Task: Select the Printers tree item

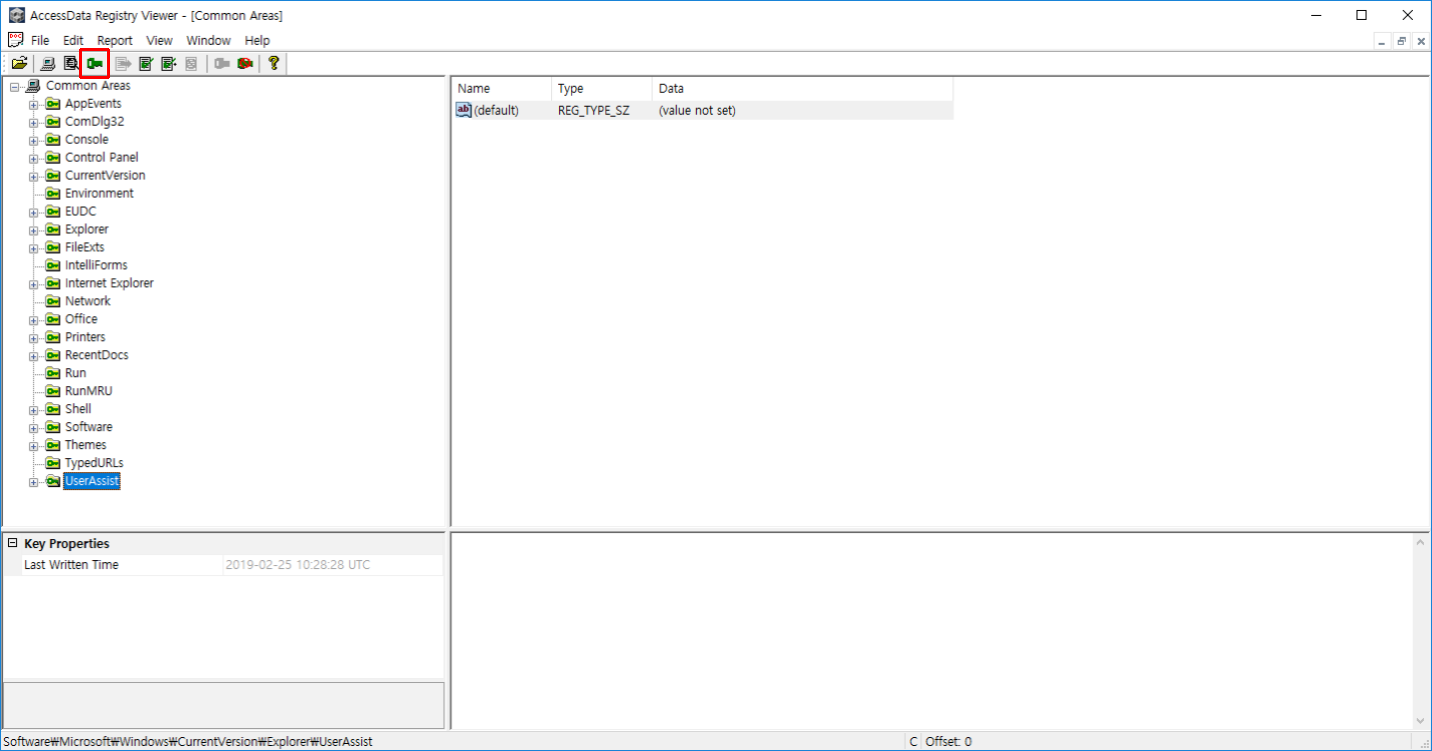Action: [x=85, y=338]
